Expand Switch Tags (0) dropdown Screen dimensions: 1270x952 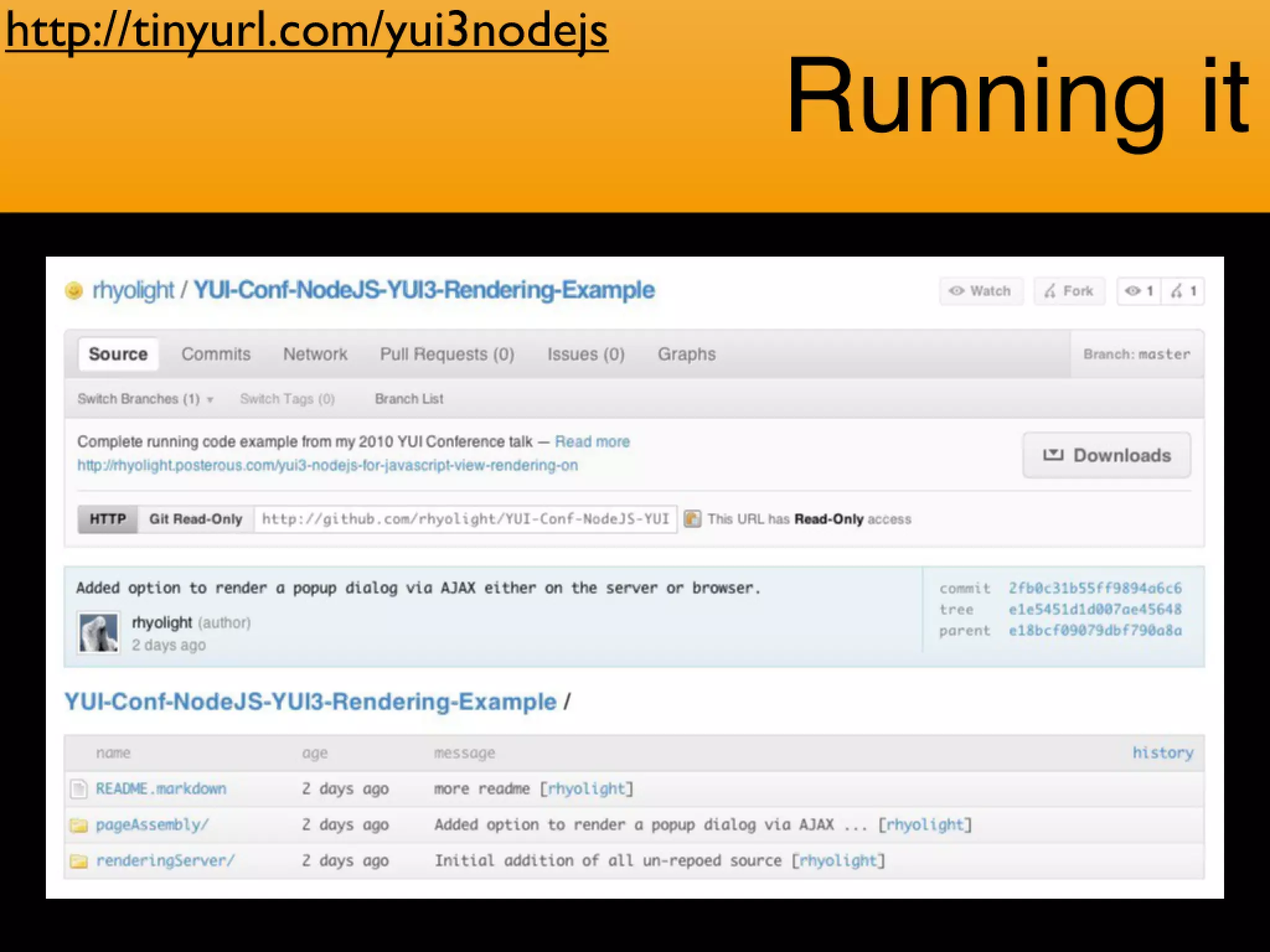coord(287,399)
